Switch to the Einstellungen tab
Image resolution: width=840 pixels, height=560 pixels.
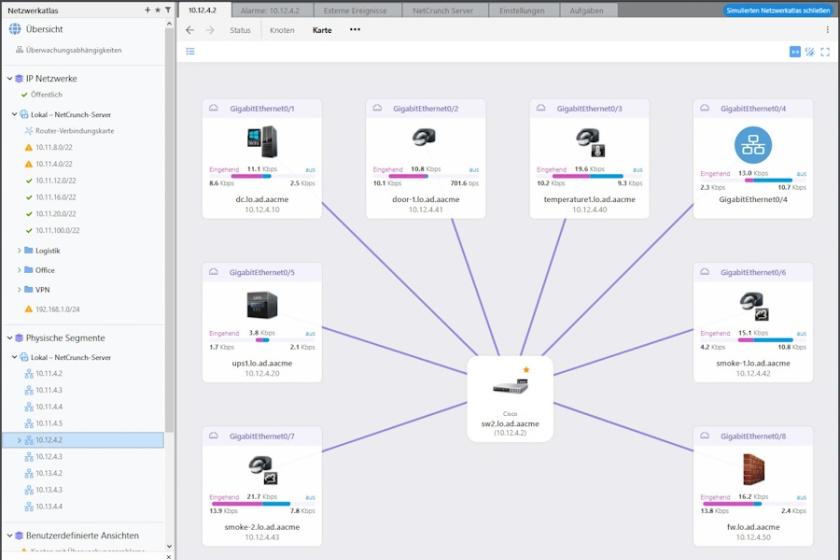[x=522, y=10]
